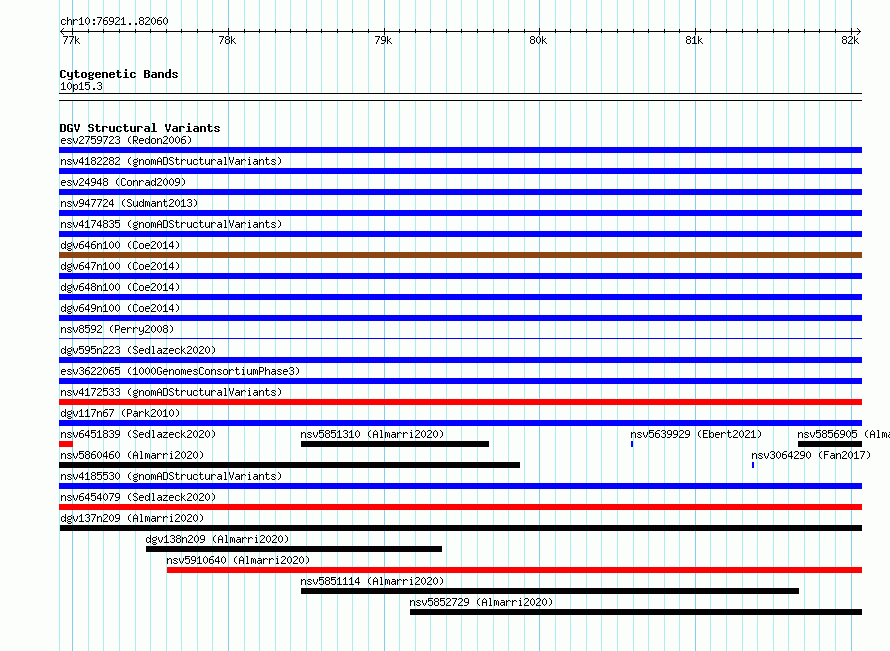Screen dimensions: 890x651
Task: Click the black bar under nsv5851114
Action: pyautogui.click(x=550, y=591)
